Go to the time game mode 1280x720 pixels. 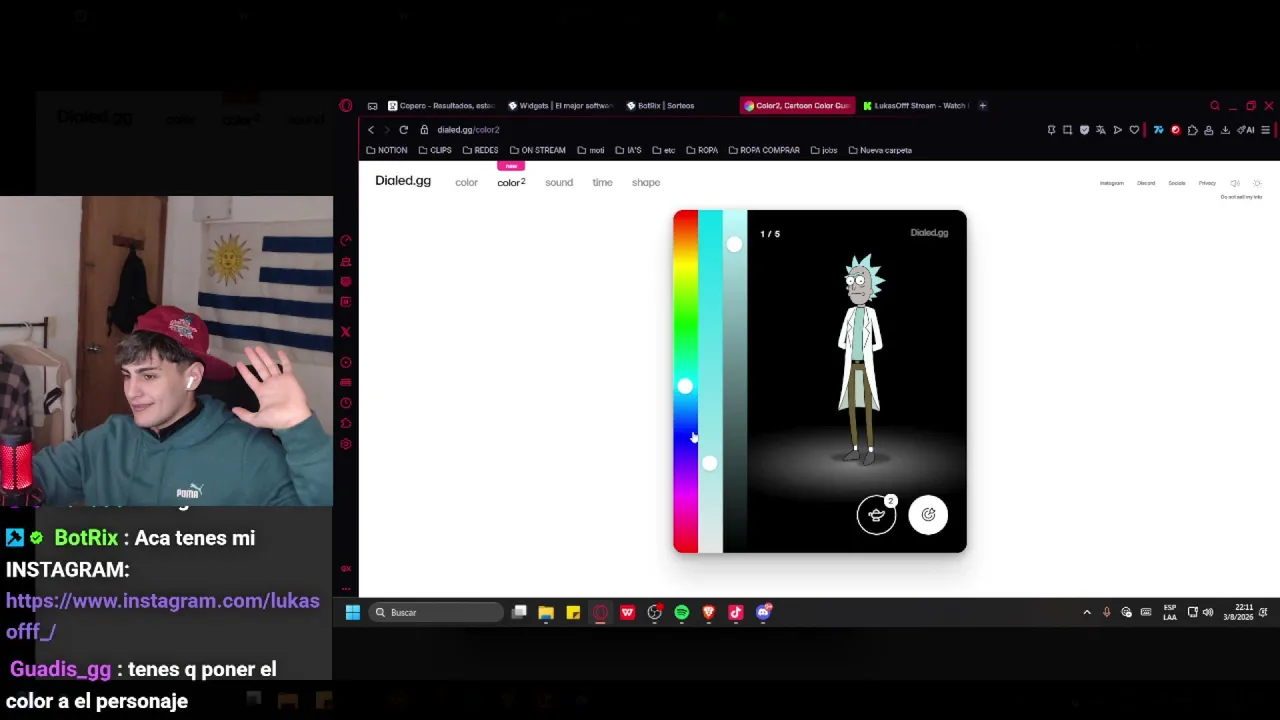click(602, 183)
